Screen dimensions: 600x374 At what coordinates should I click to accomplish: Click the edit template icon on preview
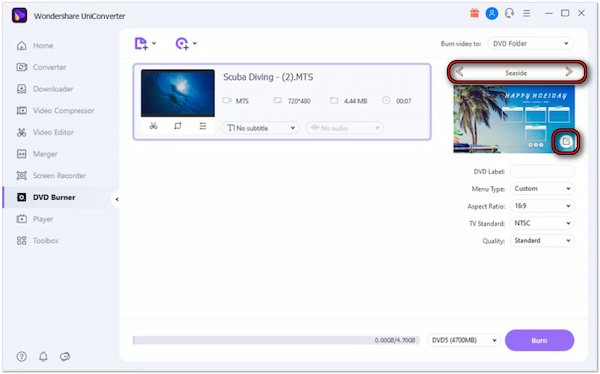point(566,142)
